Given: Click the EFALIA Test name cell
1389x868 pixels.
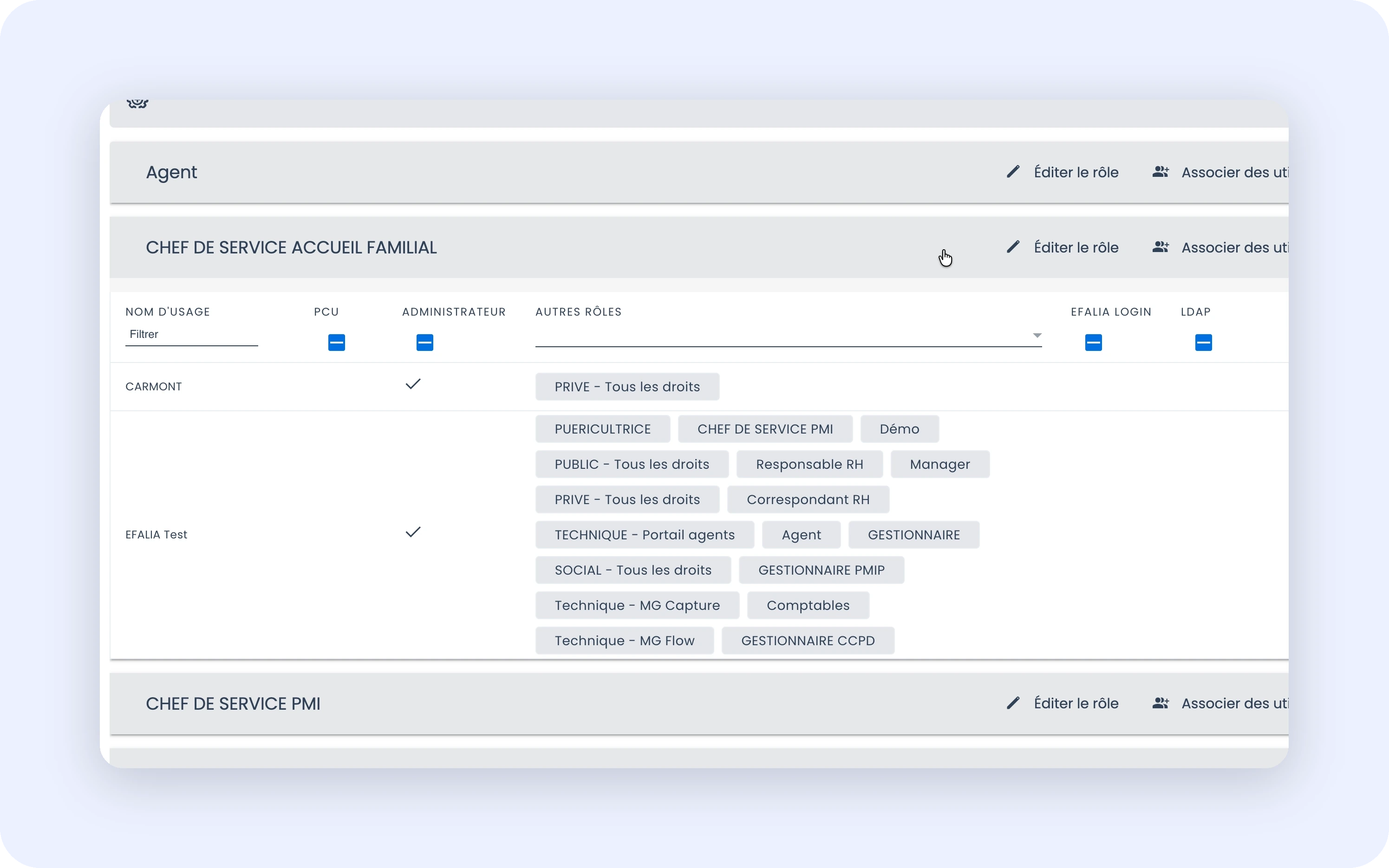Looking at the screenshot, I should (x=156, y=534).
